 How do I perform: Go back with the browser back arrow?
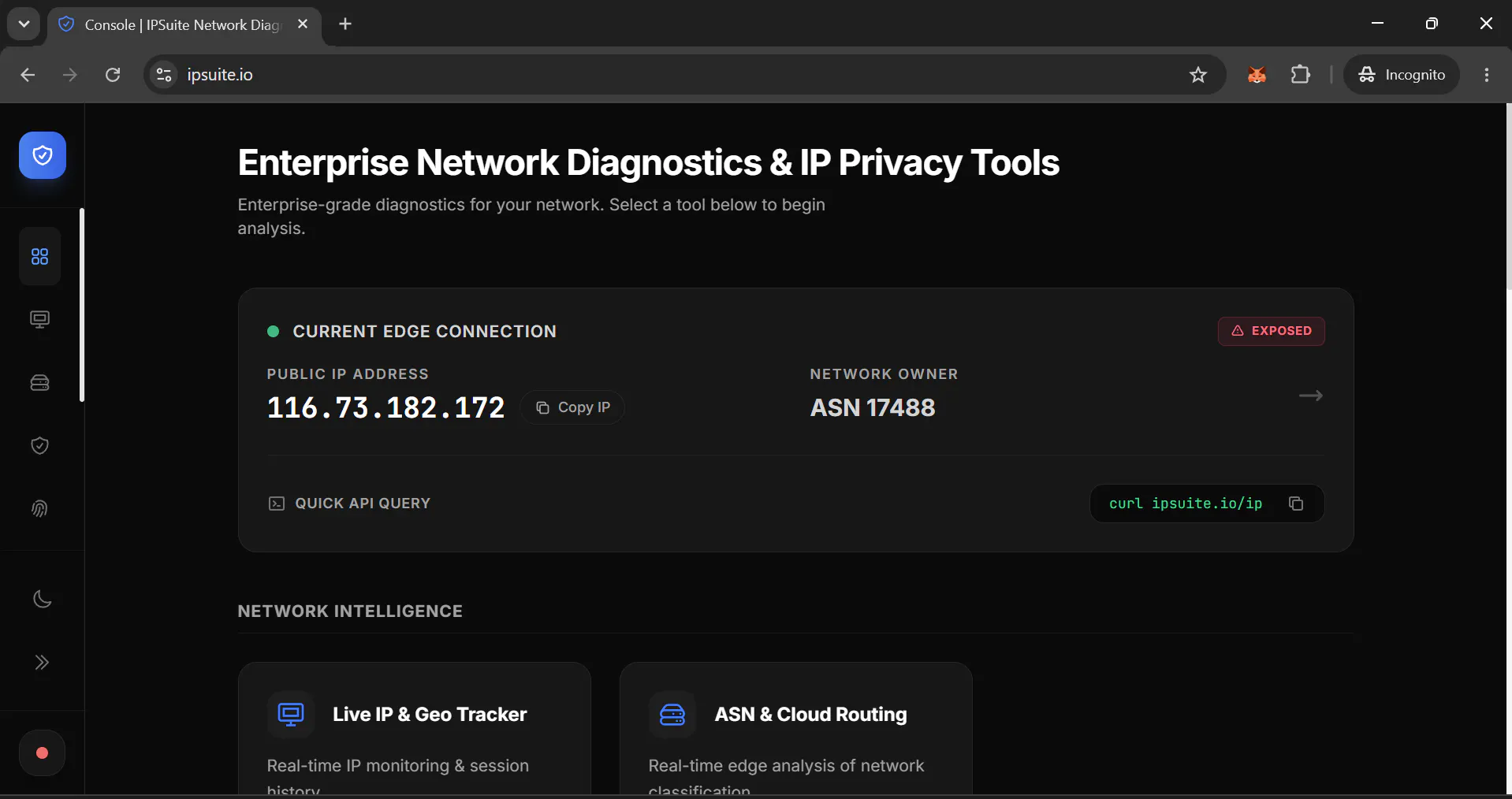point(28,75)
